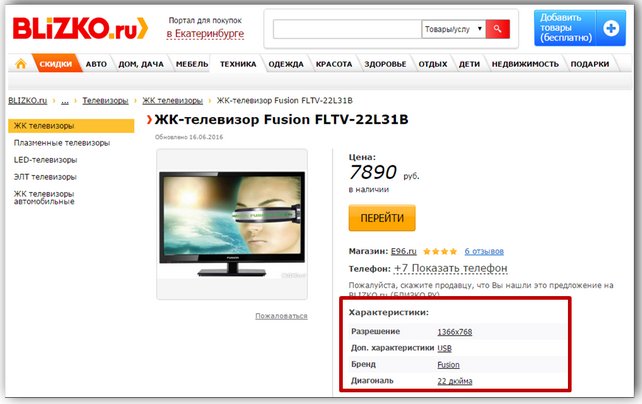This screenshot has width=642, height=404.
Task: Click the BLIZKO.ru logo
Action: tap(80, 28)
